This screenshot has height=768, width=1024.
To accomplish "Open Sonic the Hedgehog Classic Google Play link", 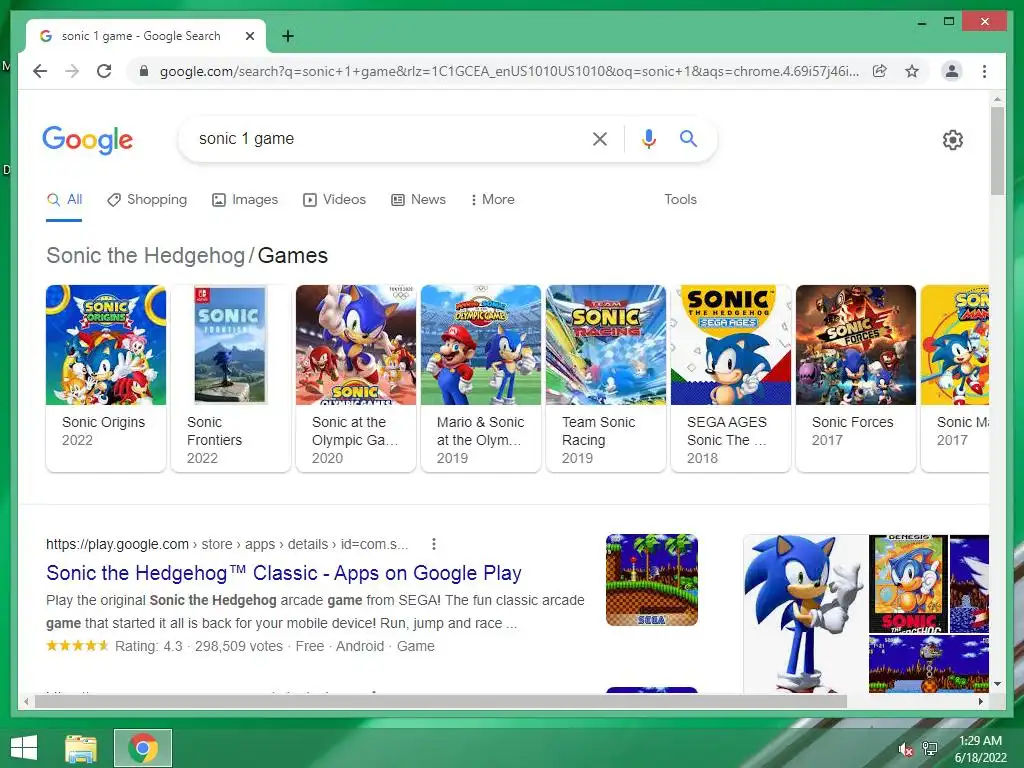I will 283,573.
